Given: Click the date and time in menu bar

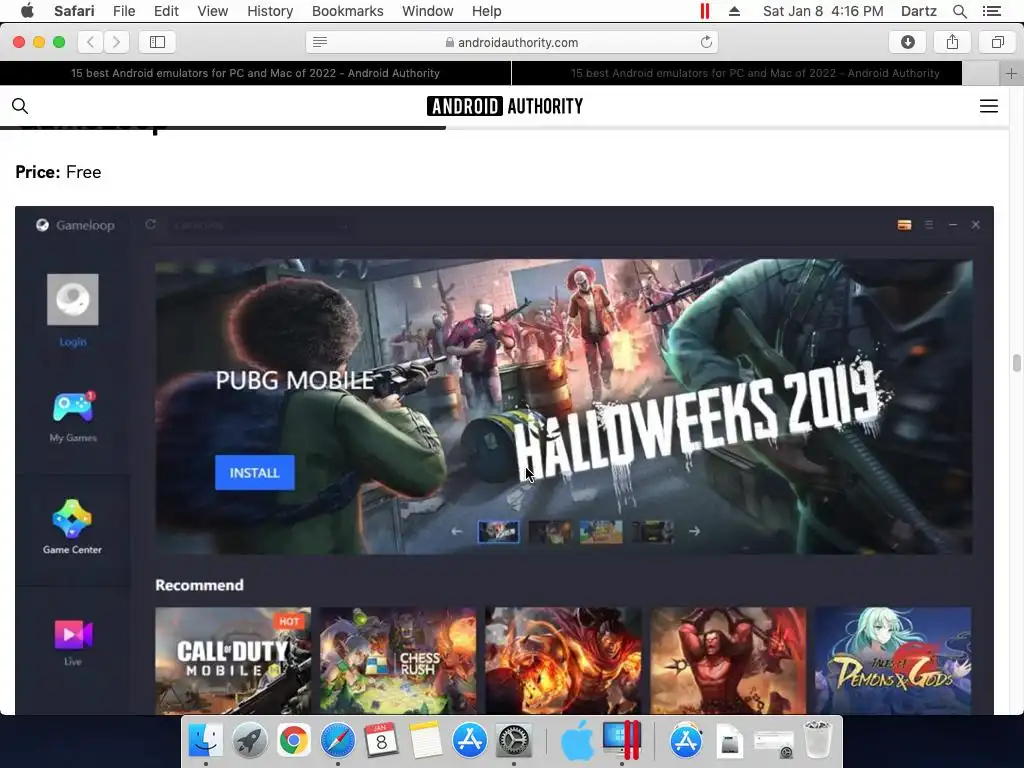Looking at the screenshot, I should [x=823, y=11].
